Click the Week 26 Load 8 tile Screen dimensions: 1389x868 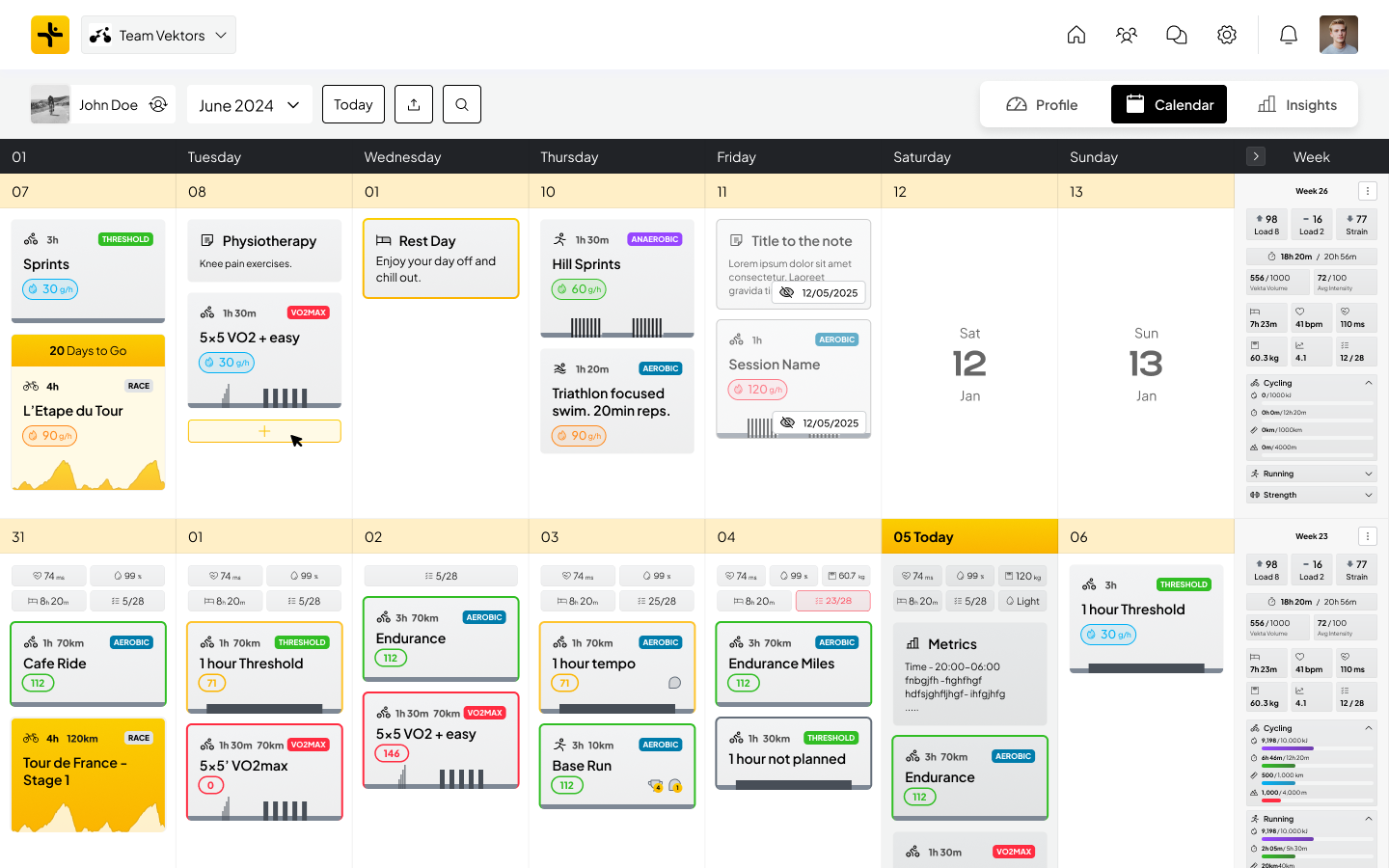(1266, 224)
